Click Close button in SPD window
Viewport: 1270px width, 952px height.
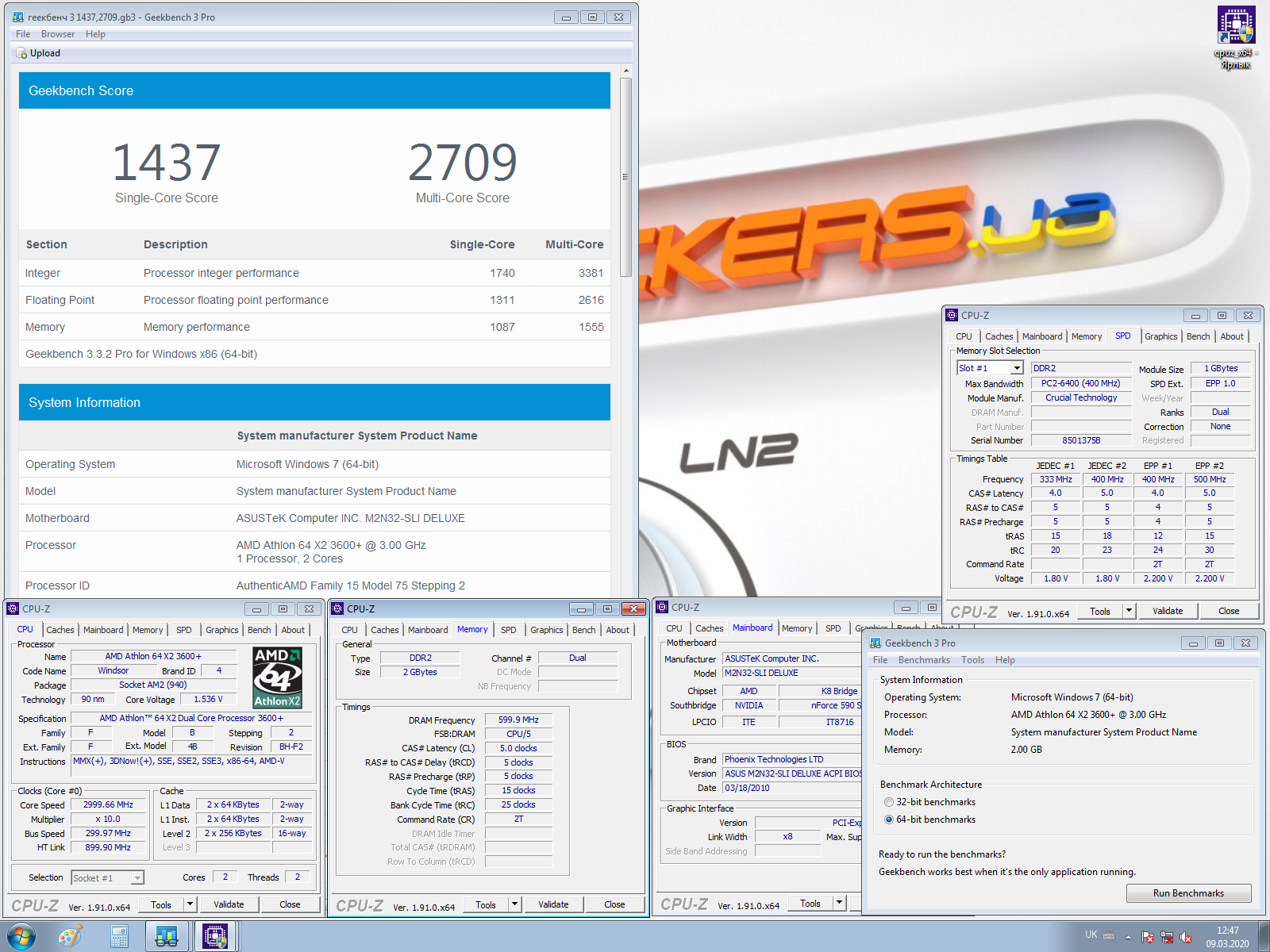[1229, 611]
